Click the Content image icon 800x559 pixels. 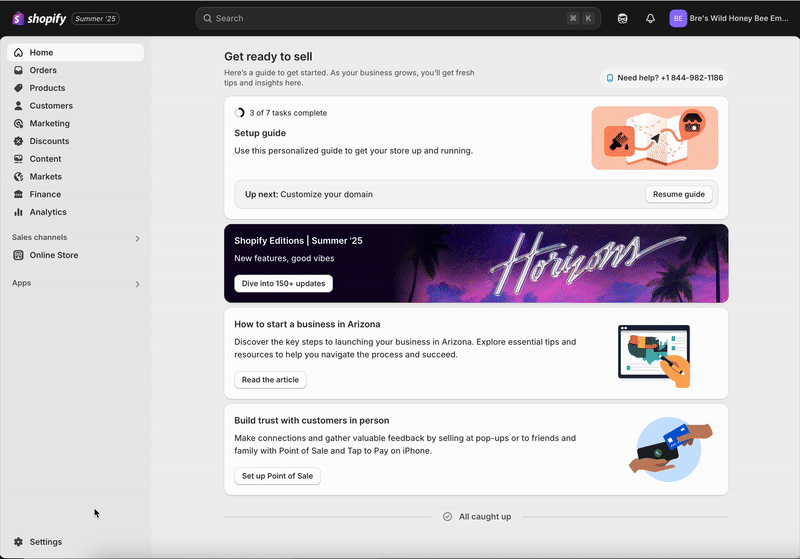coord(18,159)
